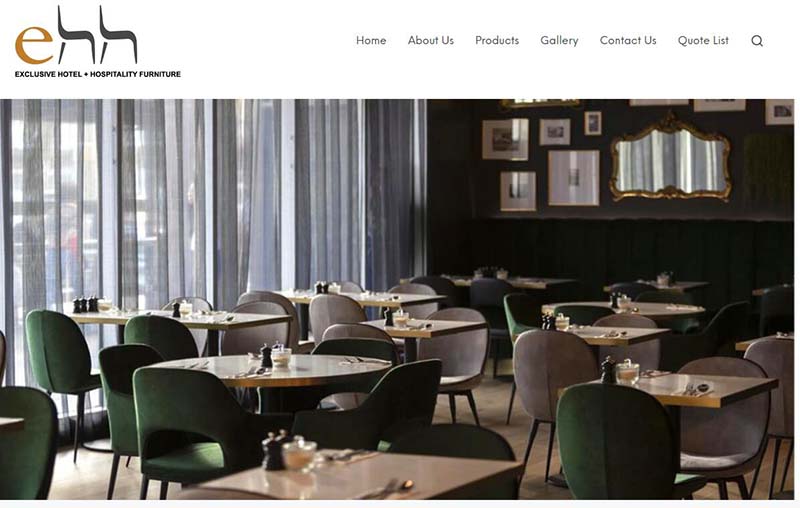View the Quote List

click(703, 40)
